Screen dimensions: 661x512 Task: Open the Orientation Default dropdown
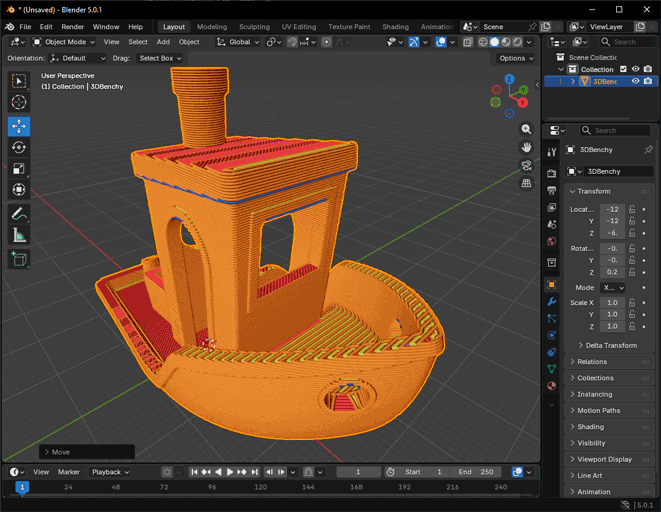[x=78, y=58]
